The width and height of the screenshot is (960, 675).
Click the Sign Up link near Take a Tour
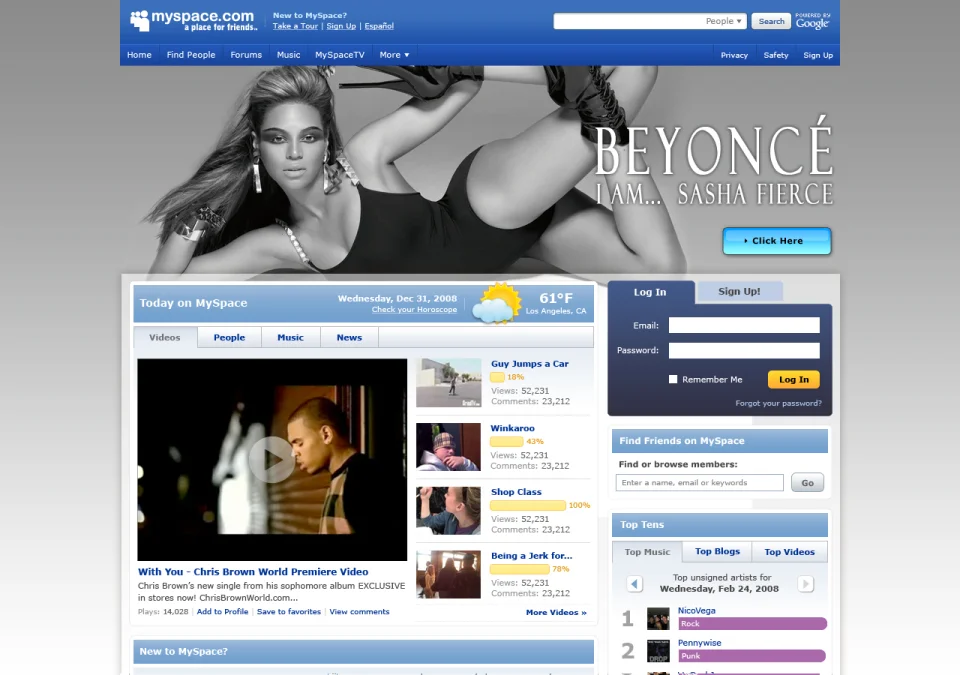(341, 26)
